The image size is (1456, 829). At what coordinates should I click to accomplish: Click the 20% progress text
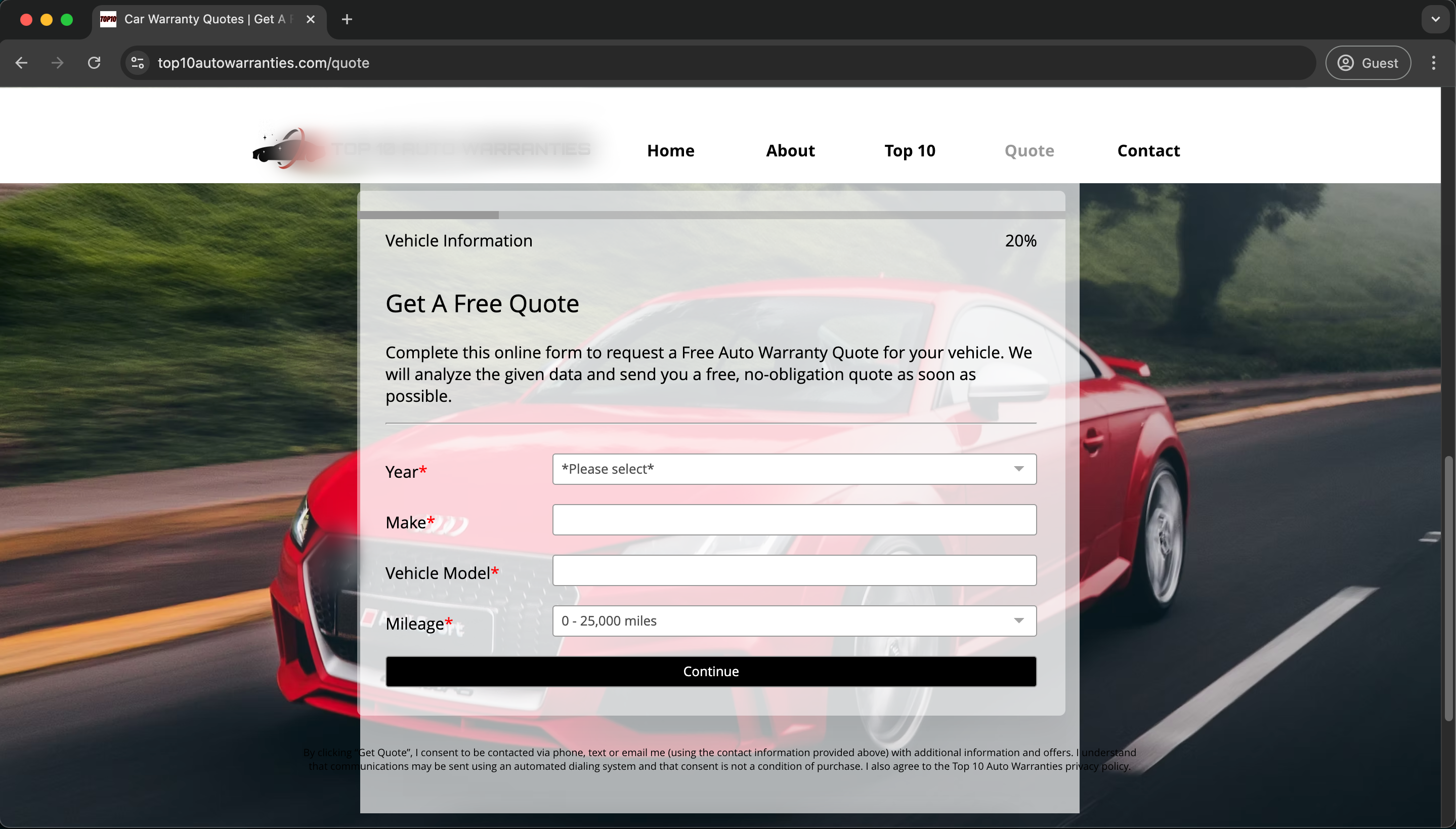click(1020, 241)
